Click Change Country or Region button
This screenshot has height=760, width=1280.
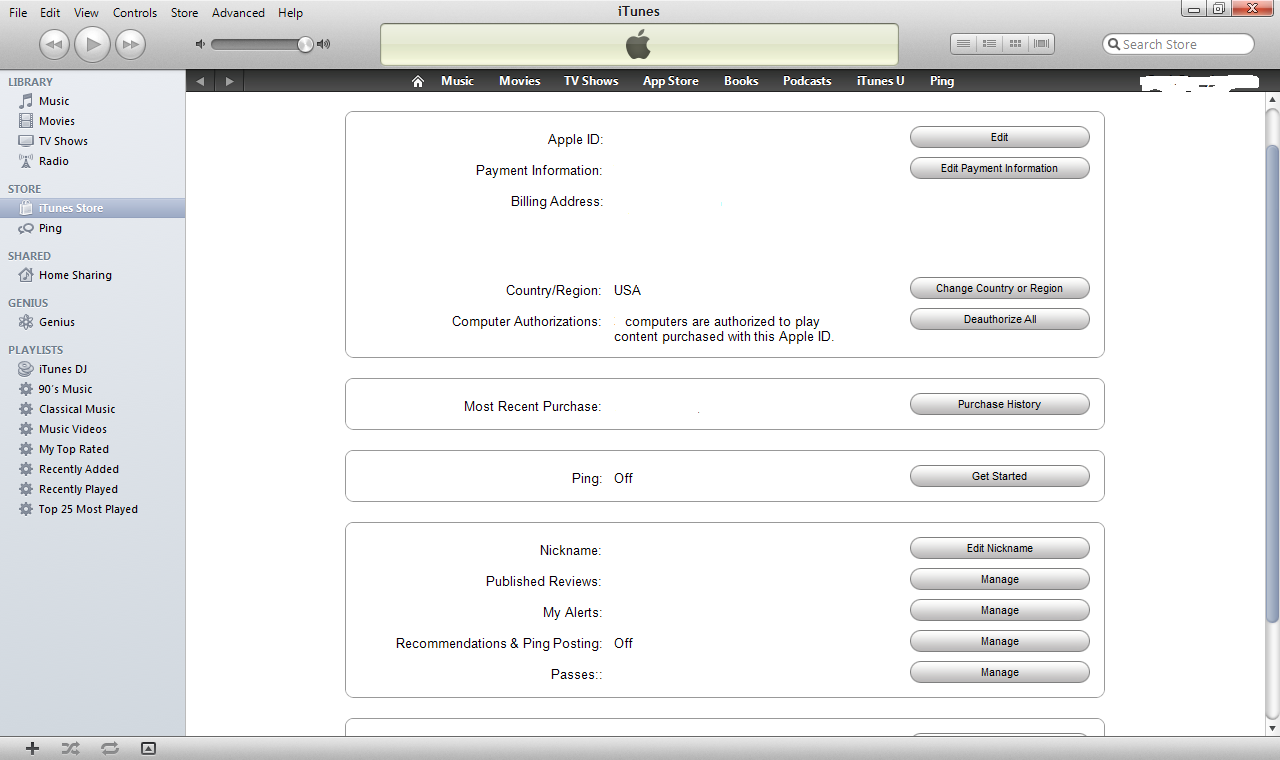(999, 289)
